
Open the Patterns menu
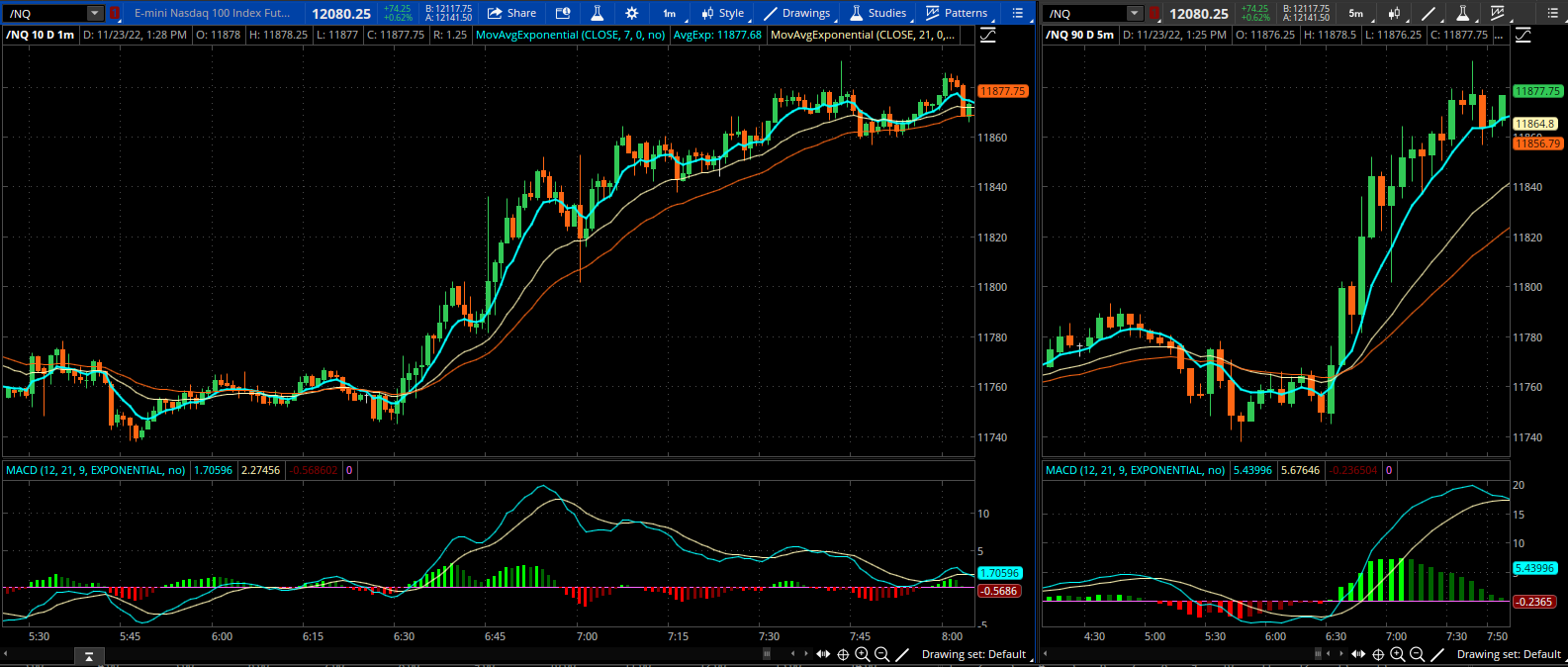(x=958, y=14)
